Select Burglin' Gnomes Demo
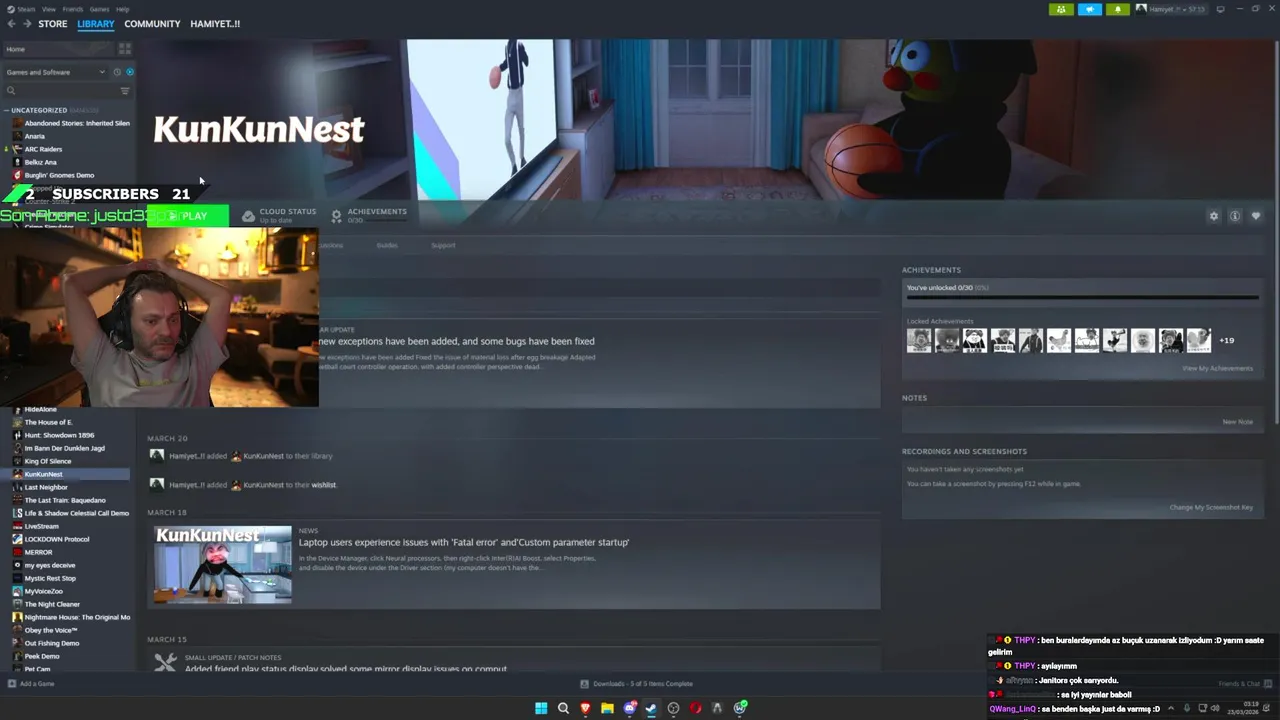Viewport: 1280px width, 720px height. click(59, 175)
